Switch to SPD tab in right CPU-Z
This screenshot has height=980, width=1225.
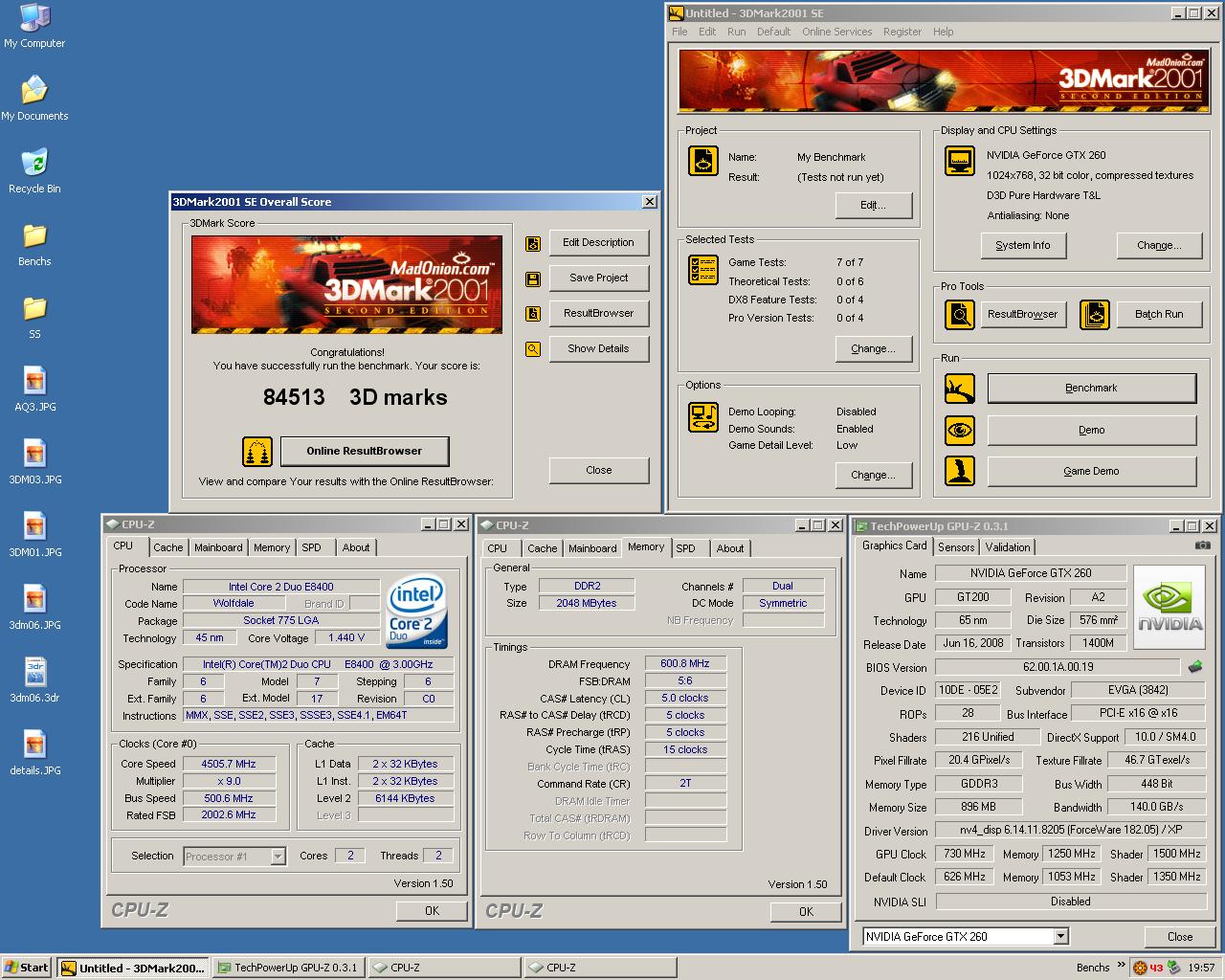click(x=686, y=548)
